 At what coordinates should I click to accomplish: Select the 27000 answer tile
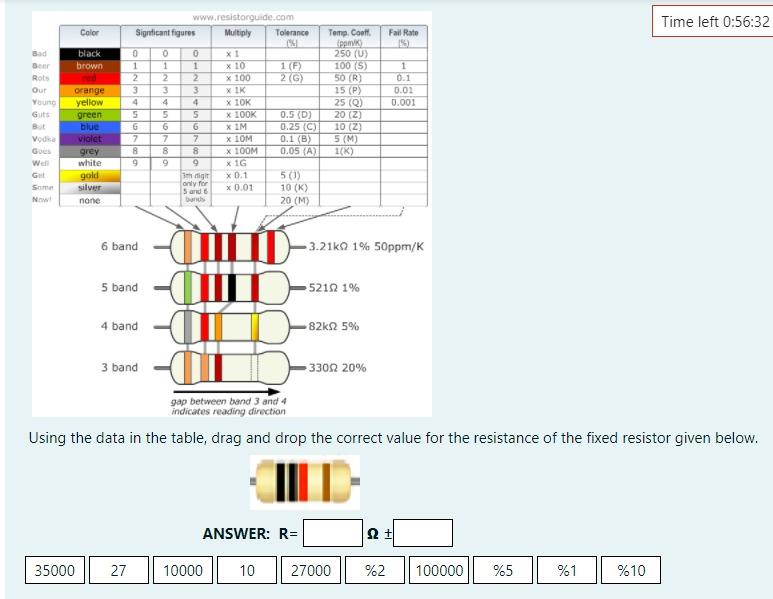311,570
